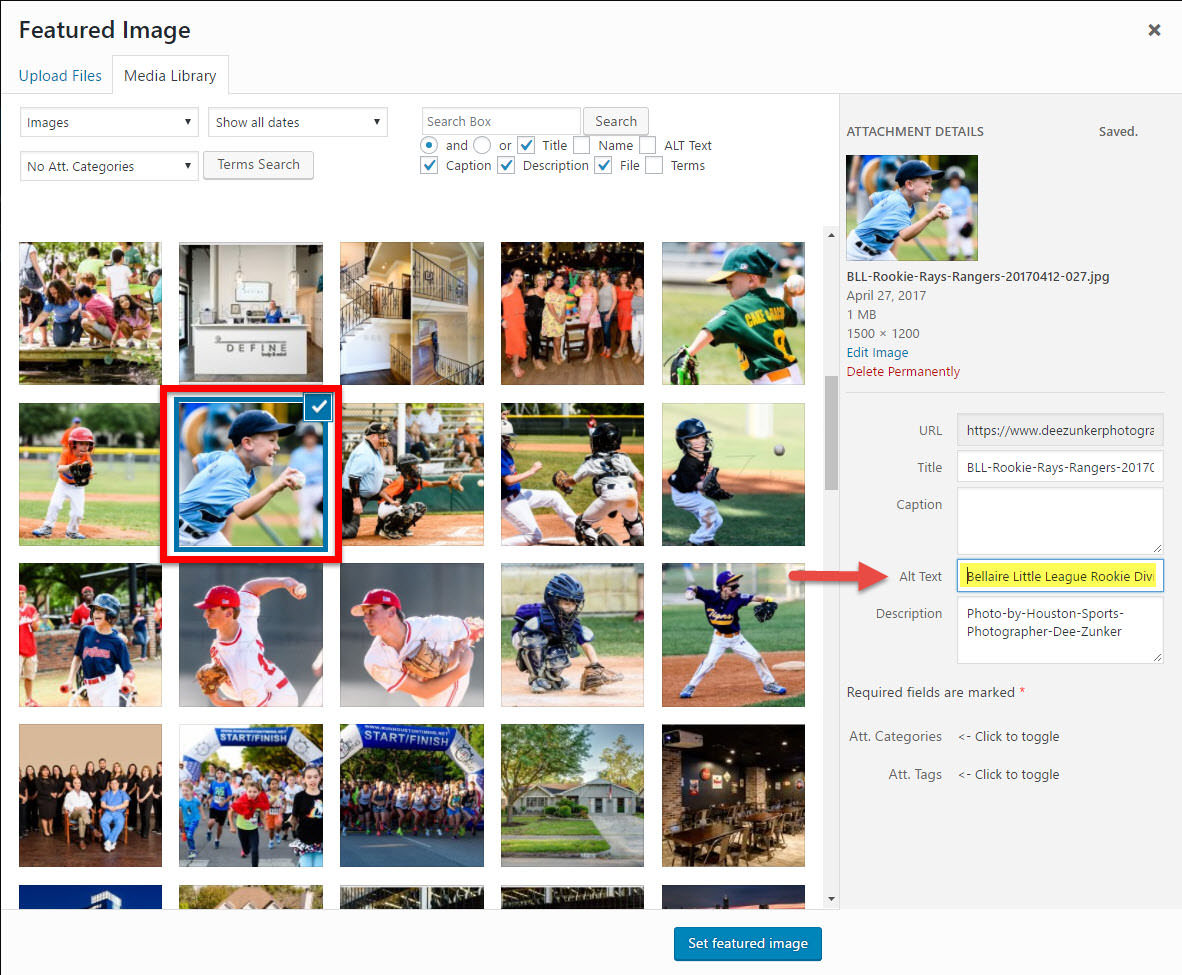Select the Tigers purple jersey pitcher thumbnail
1182x975 pixels.
point(733,635)
